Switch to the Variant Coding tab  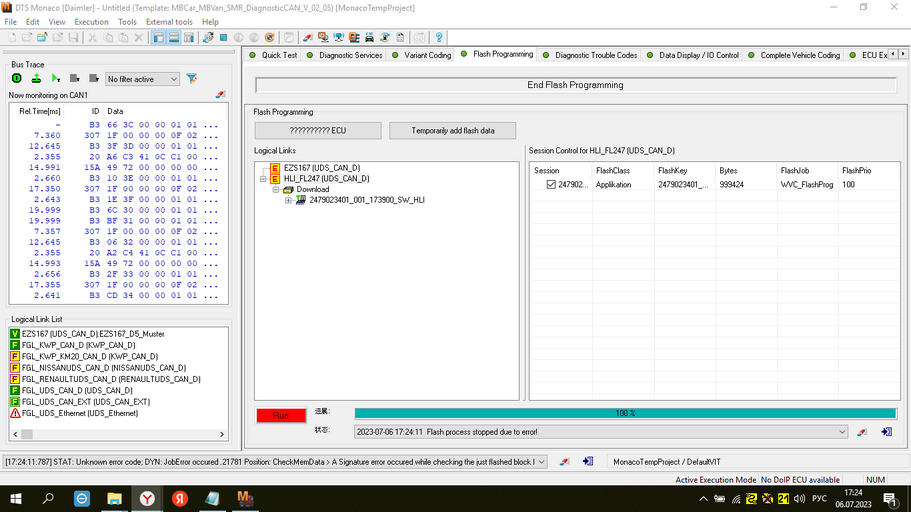[x=422, y=55]
